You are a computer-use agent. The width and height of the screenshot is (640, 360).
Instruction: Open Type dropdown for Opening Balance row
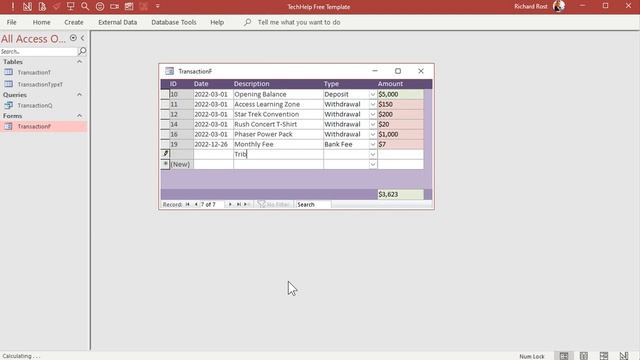[372, 94]
